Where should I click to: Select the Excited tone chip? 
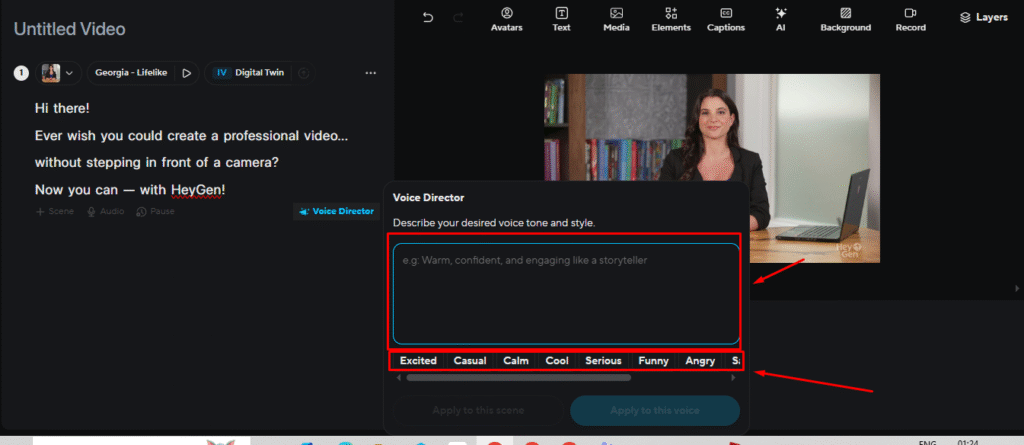tap(418, 360)
